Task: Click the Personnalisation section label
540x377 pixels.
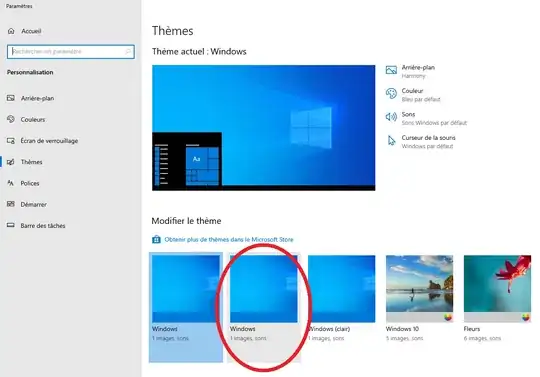Action: pos(30,72)
